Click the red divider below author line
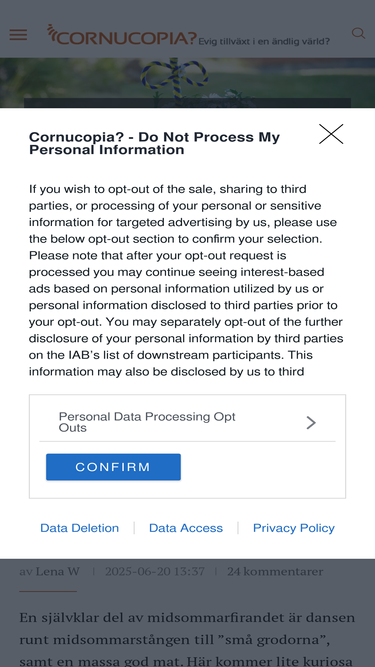The image size is (375, 667). (x=48, y=591)
